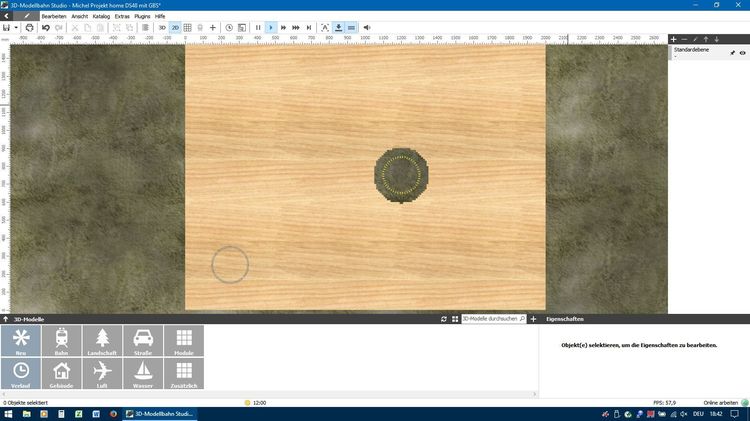The height and width of the screenshot is (421, 750).
Task: Toggle the sound speaker icon
Action: [367, 28]
